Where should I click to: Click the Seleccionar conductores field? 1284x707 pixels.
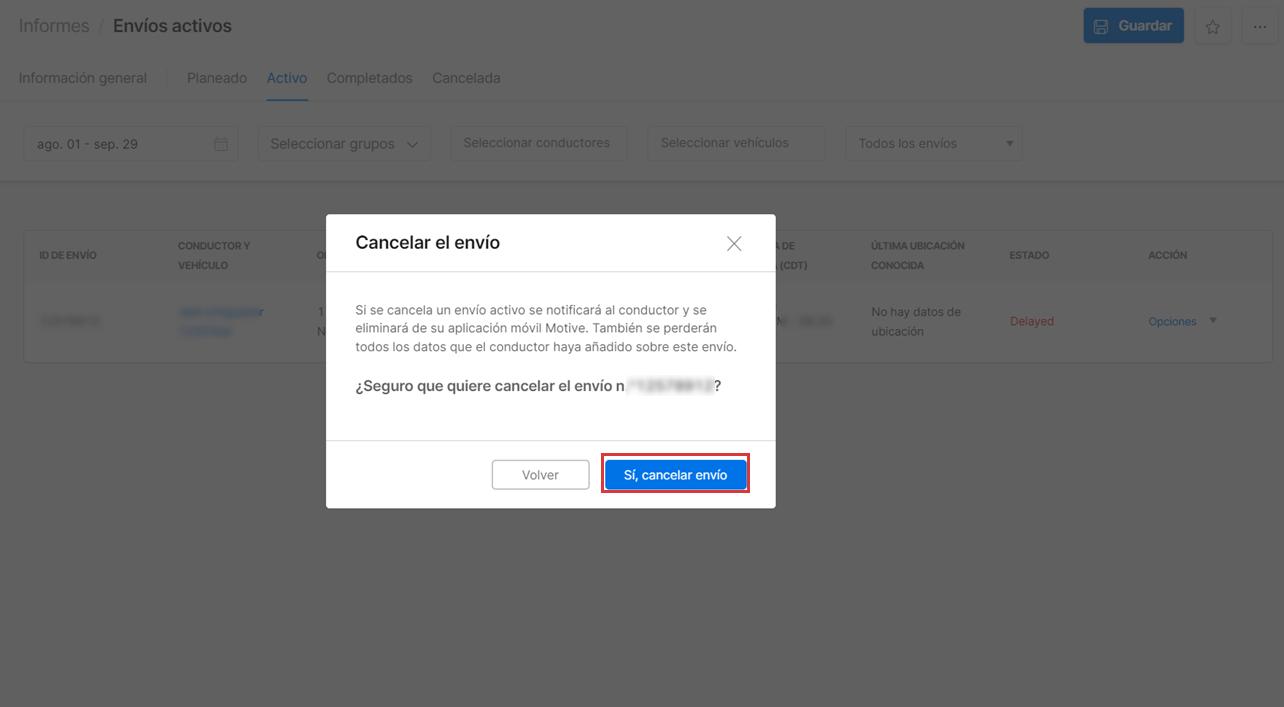point(538,143)
